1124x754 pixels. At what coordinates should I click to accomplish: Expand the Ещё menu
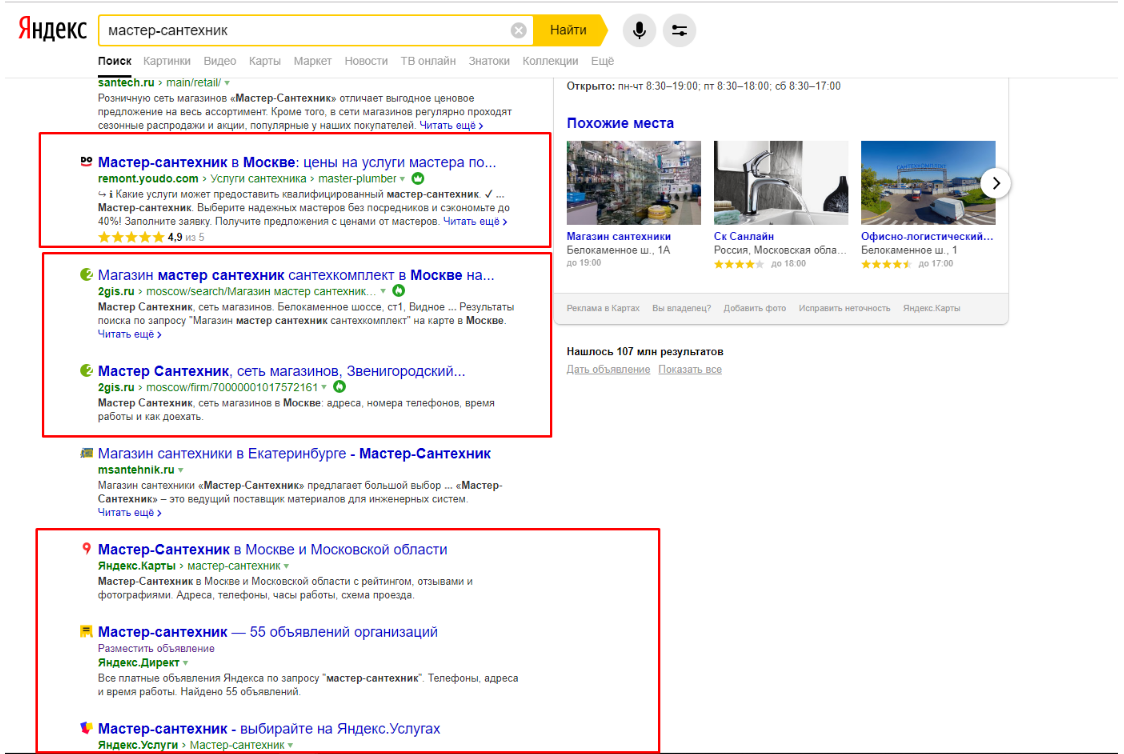coord(602,61)
